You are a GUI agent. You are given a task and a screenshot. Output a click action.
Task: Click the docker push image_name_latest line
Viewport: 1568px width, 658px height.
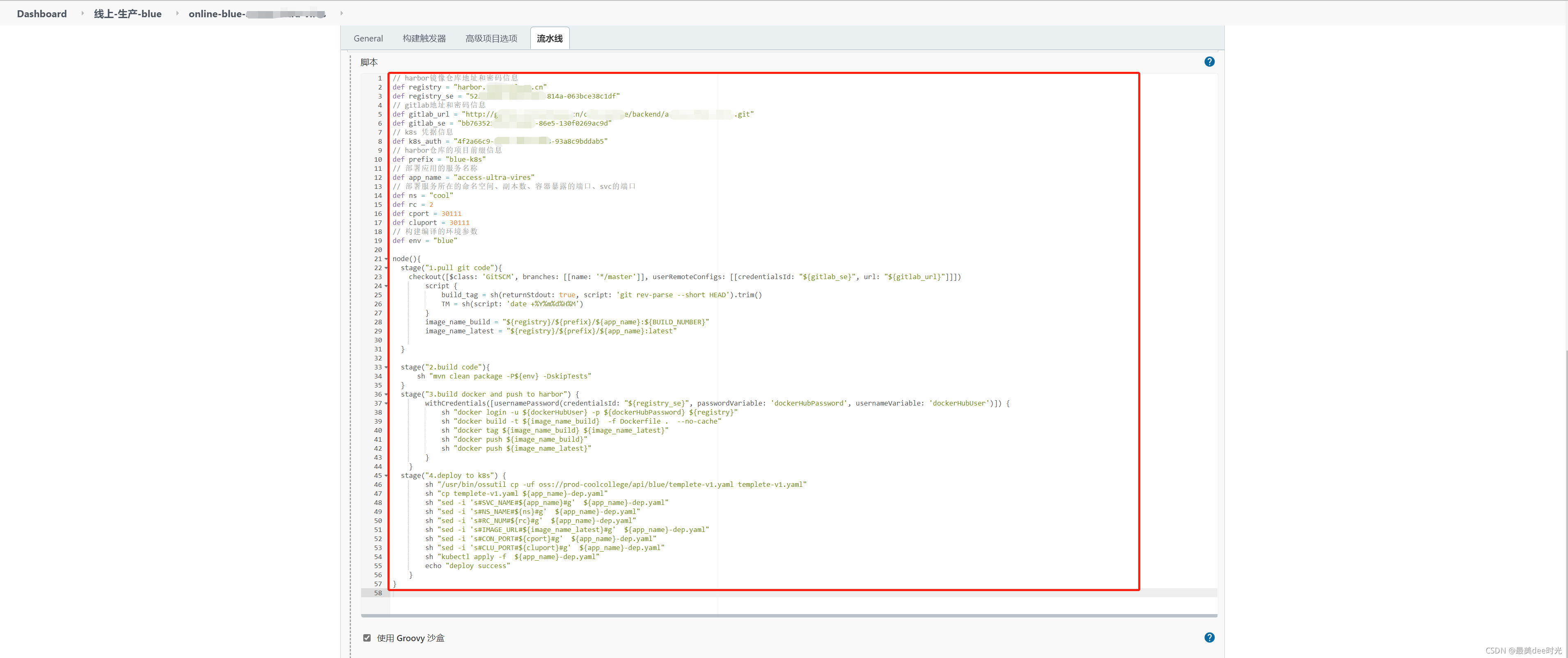pyautogui.click(x=516, y=449)
